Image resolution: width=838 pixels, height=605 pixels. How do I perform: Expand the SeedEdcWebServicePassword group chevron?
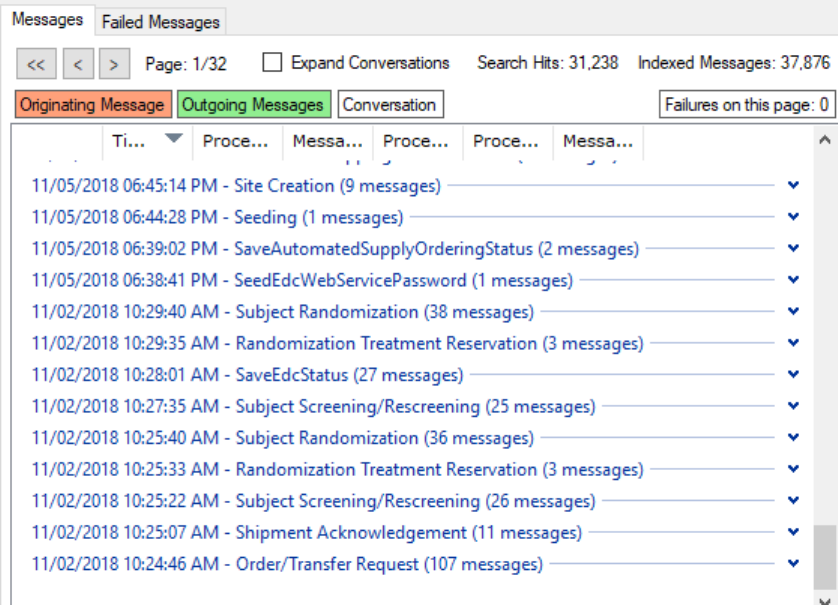pyautogui.click(x=794, y=280)
